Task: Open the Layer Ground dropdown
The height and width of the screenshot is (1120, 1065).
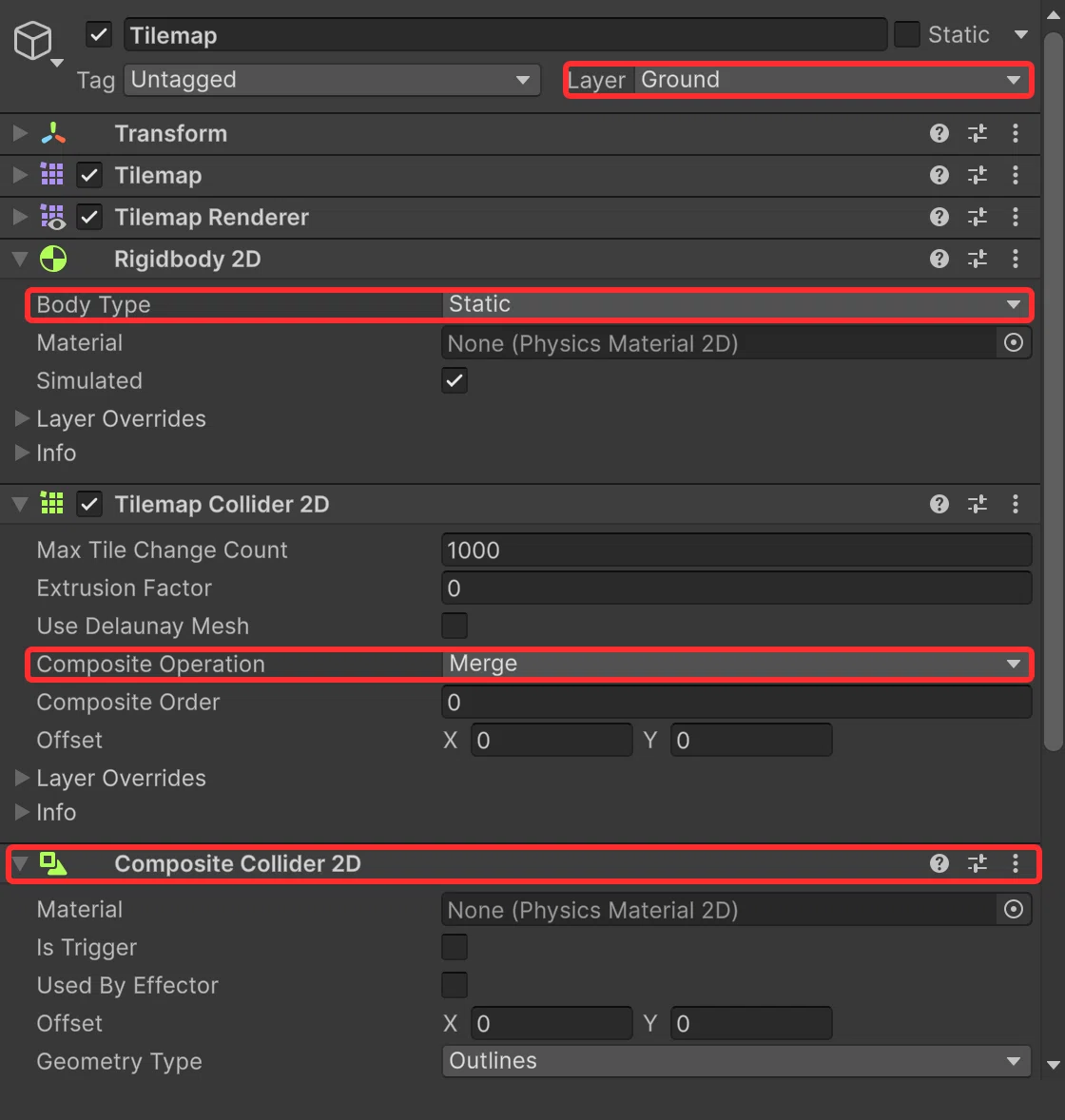Action: coord(832,79)
